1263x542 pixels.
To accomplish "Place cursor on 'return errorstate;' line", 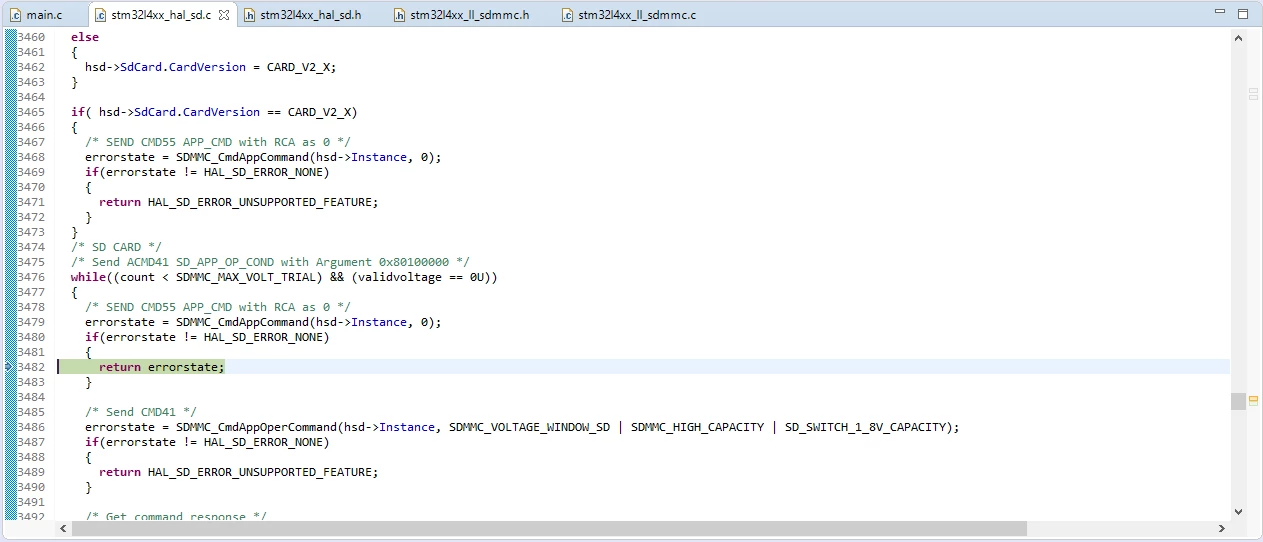I will 162,367.
